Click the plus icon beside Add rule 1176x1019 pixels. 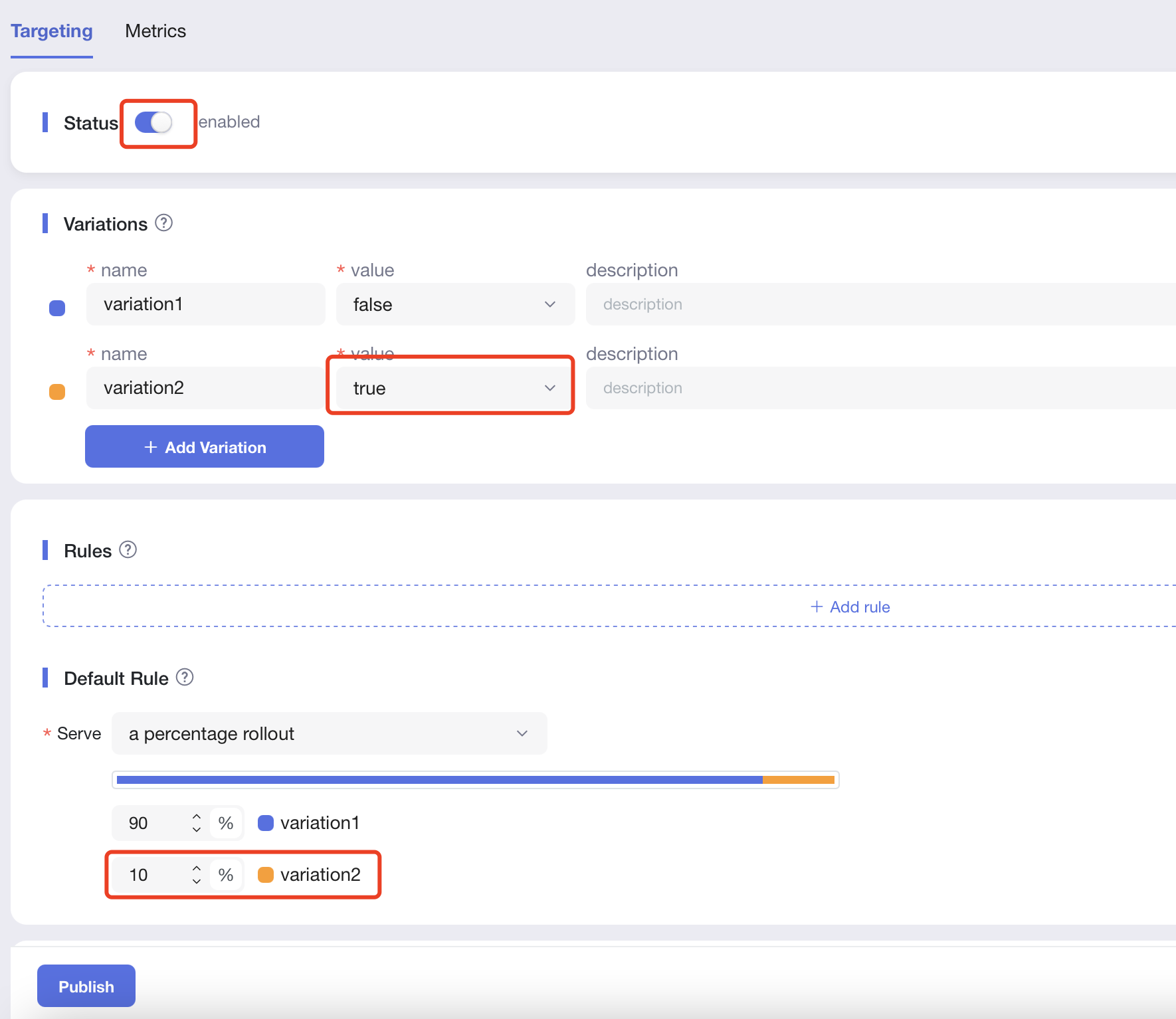817,606
